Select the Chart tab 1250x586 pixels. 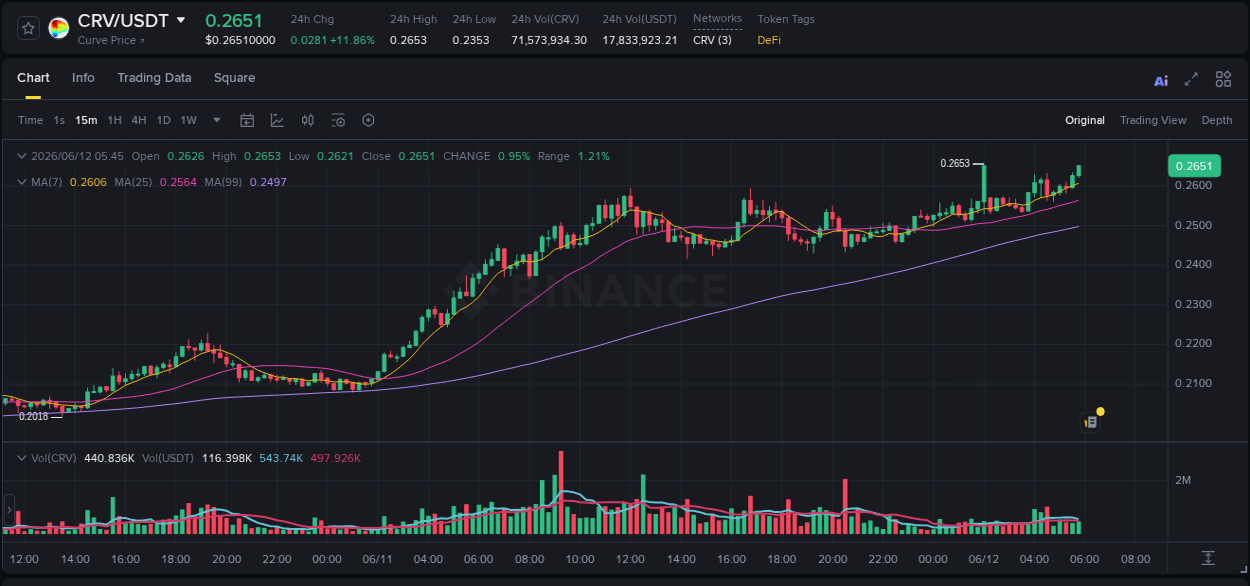[x=33, y=78]
